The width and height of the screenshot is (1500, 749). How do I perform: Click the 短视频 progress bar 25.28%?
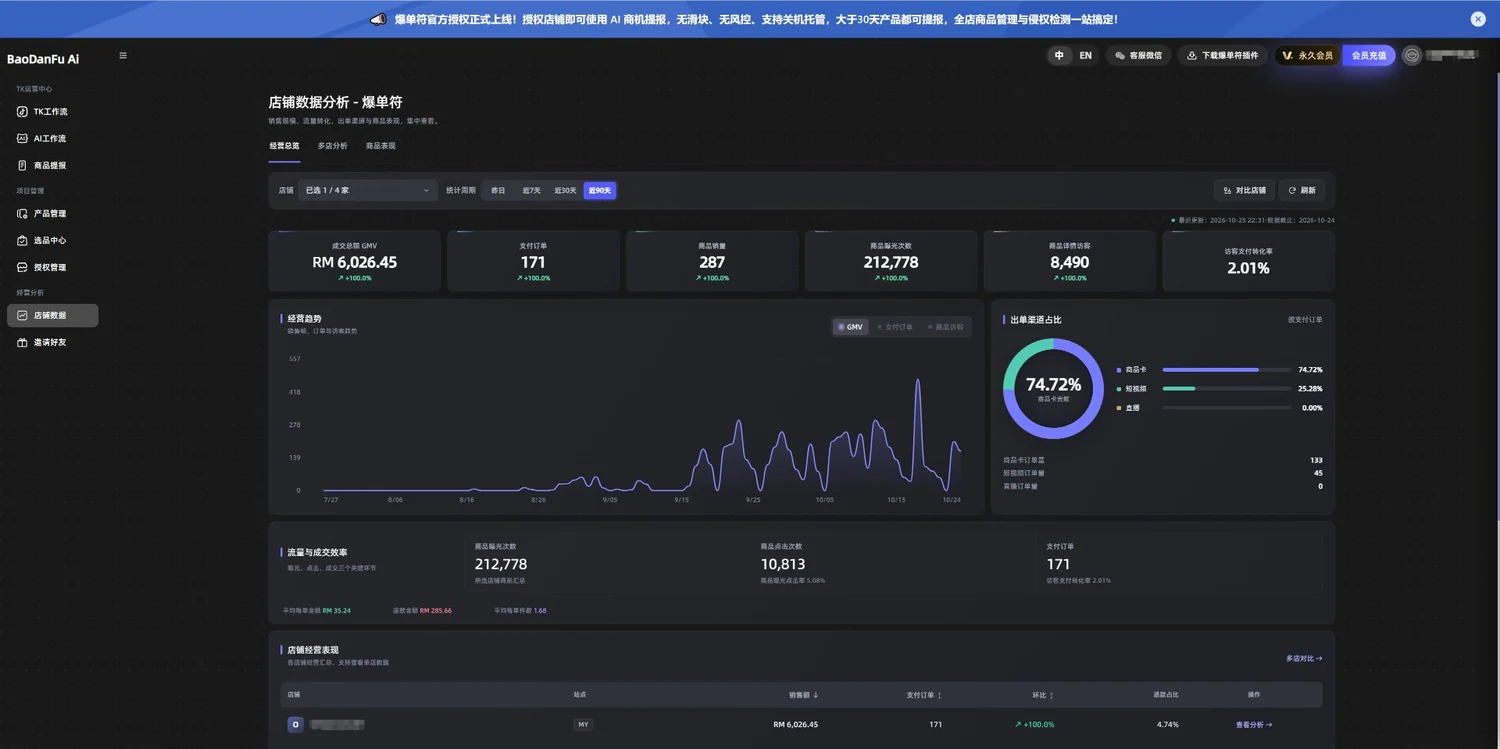[1227, 389]
